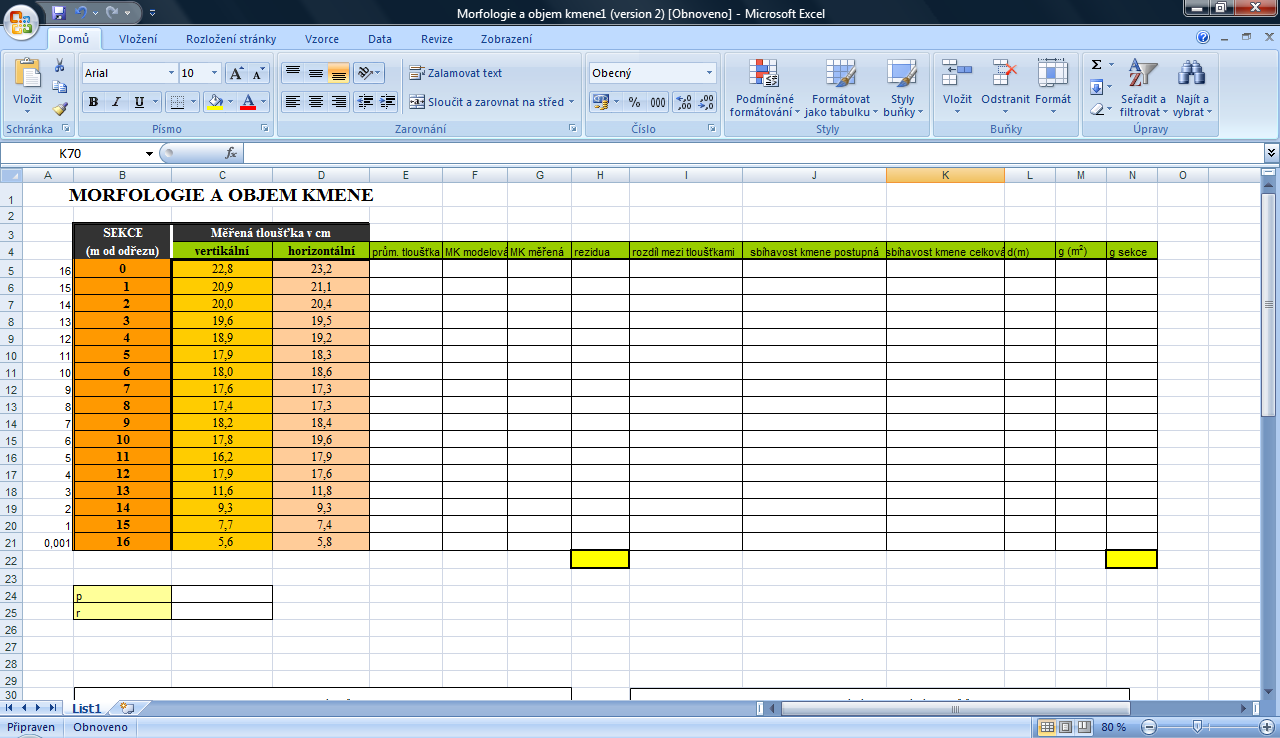Viewport: 1280px width, 738px height.
Task: Open Styly buňky gallery
Action: point(902,88)
